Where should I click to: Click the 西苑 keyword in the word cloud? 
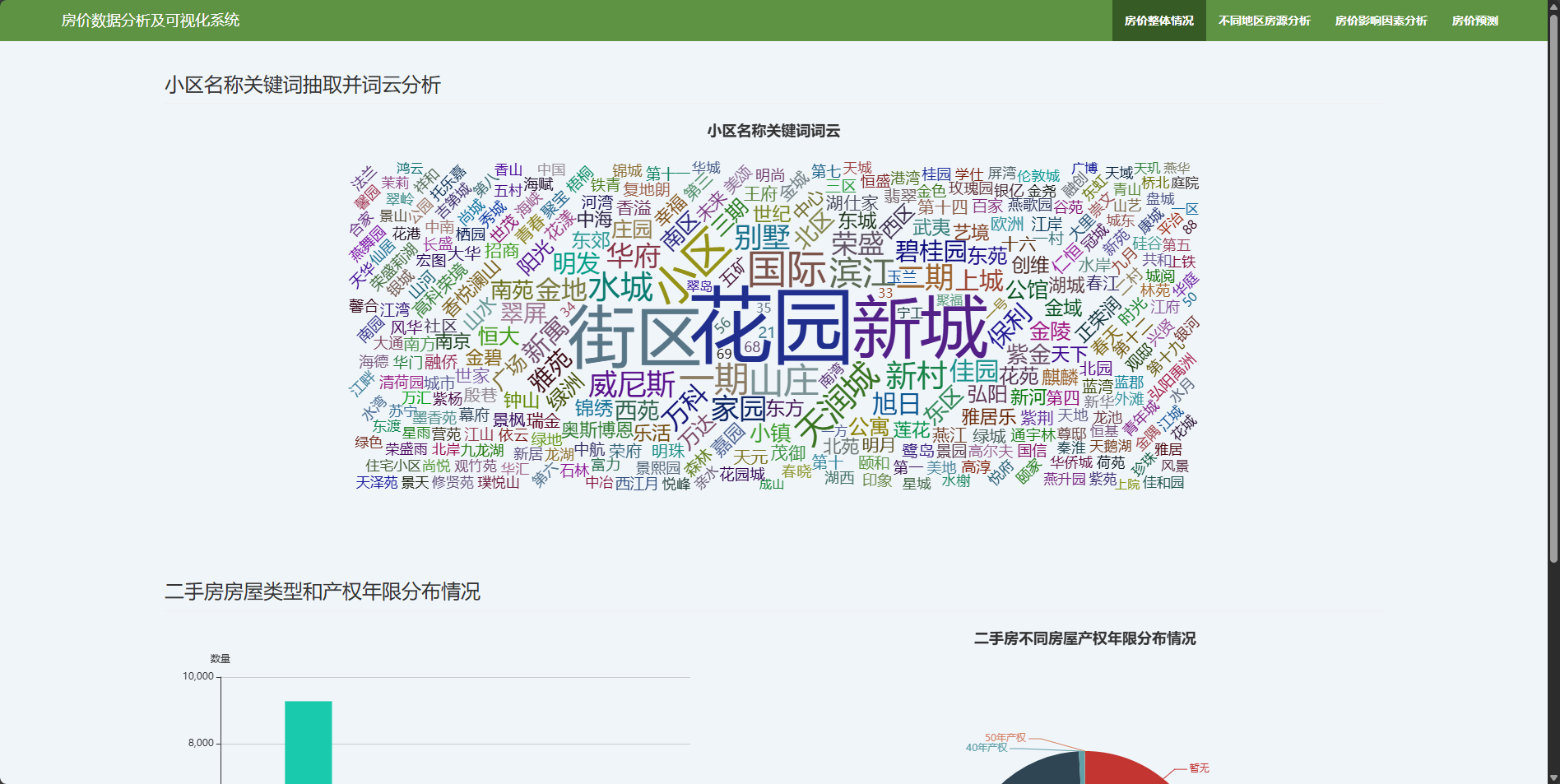click(x=637, y=411)
